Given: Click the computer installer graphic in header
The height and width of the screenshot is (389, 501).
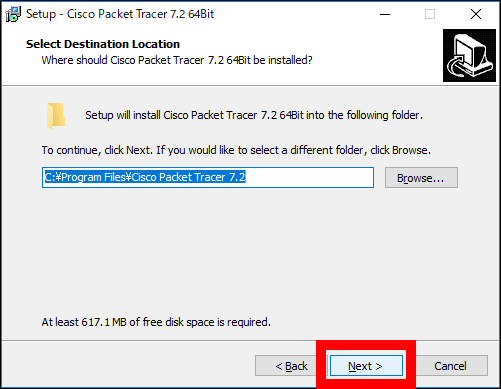Looking at the screenshot, I should [x=469, y=55].
